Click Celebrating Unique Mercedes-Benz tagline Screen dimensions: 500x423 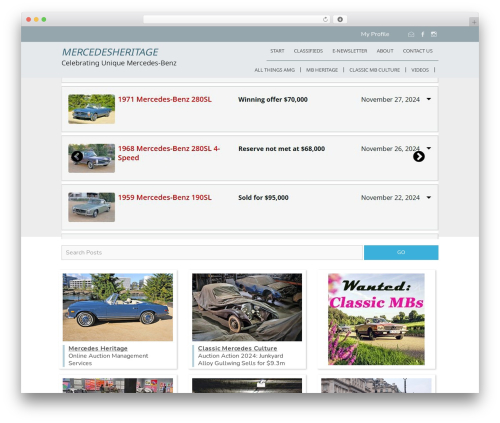119,63
